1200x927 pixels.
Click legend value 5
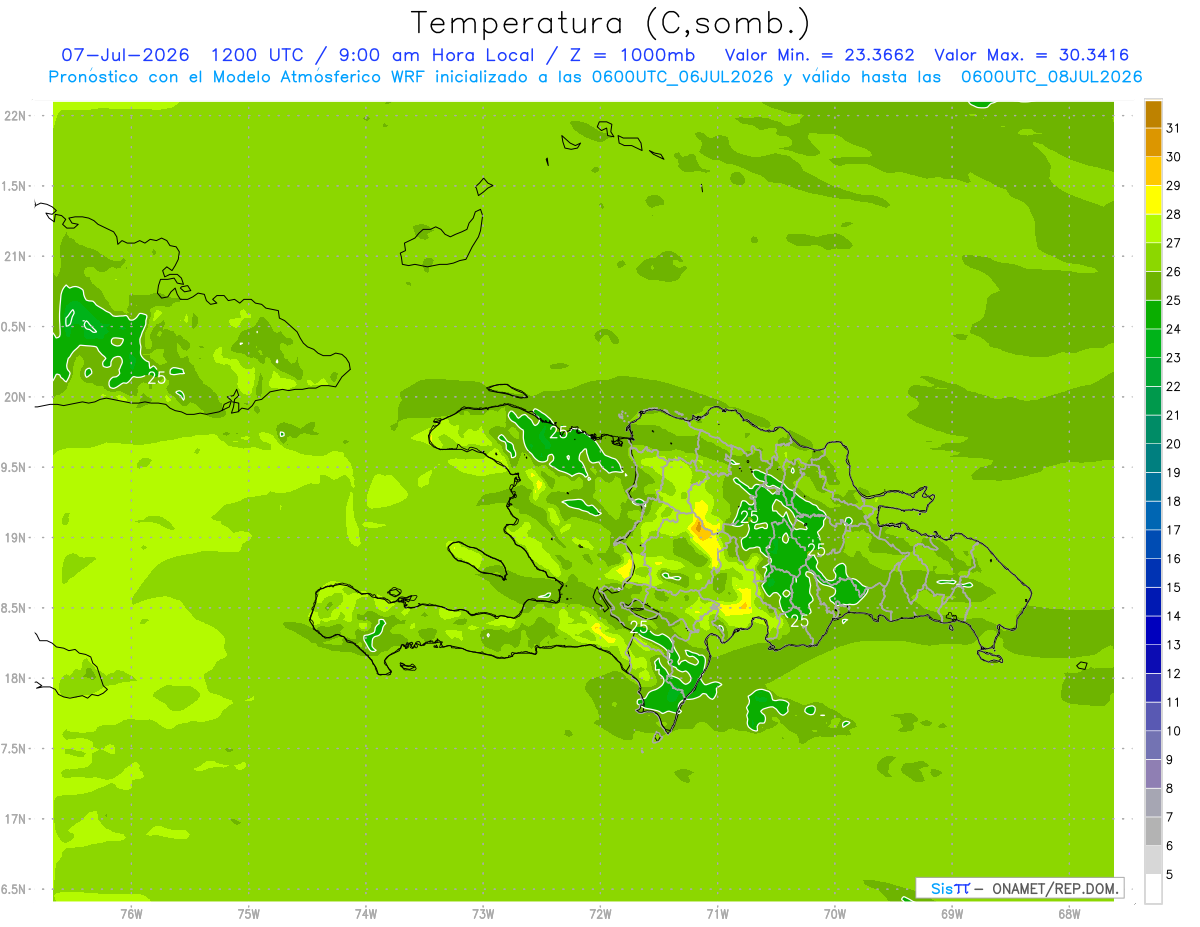pyautogui.click(x=1170, y=875)
